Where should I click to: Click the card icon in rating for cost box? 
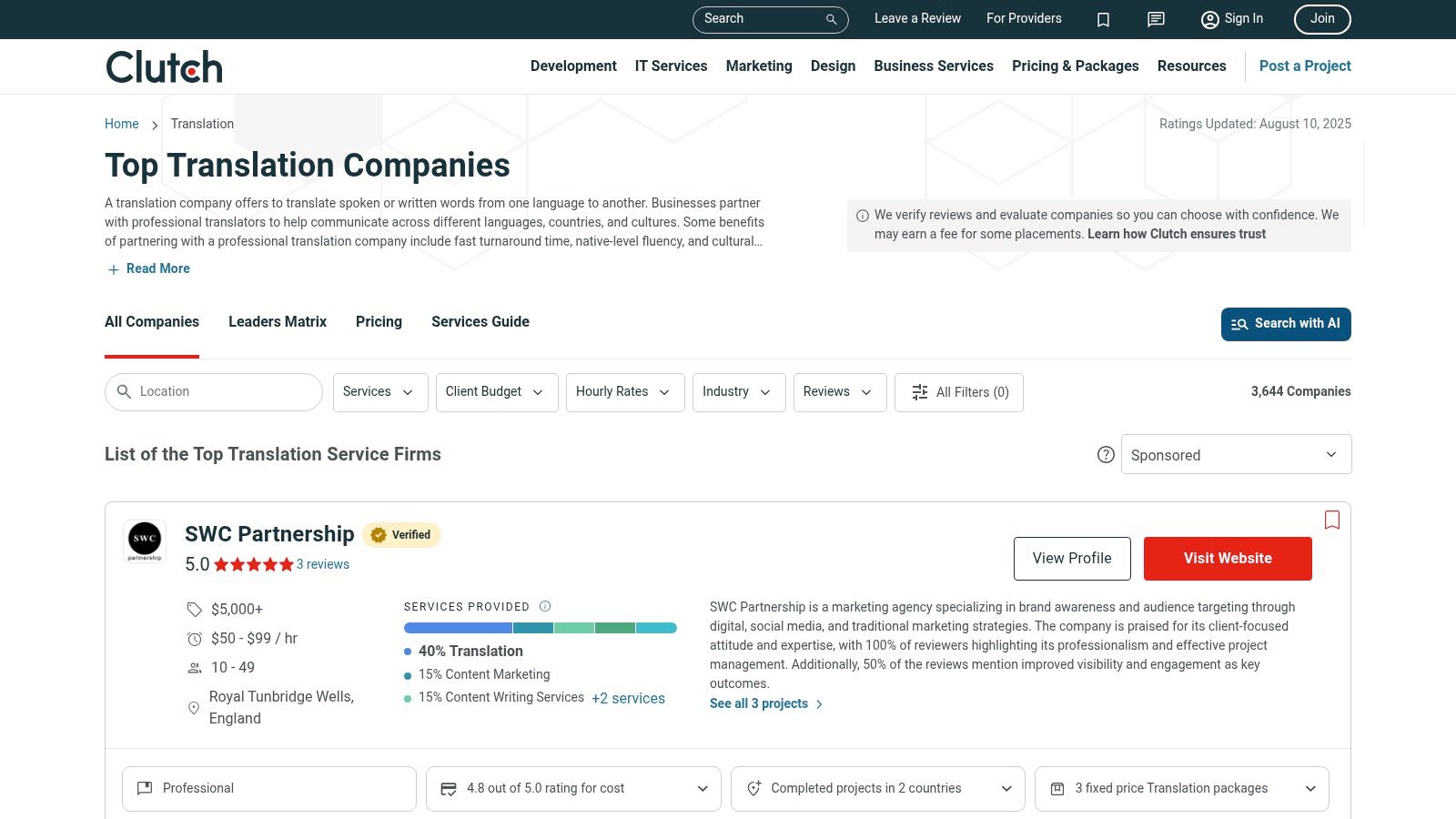[449, 789]
